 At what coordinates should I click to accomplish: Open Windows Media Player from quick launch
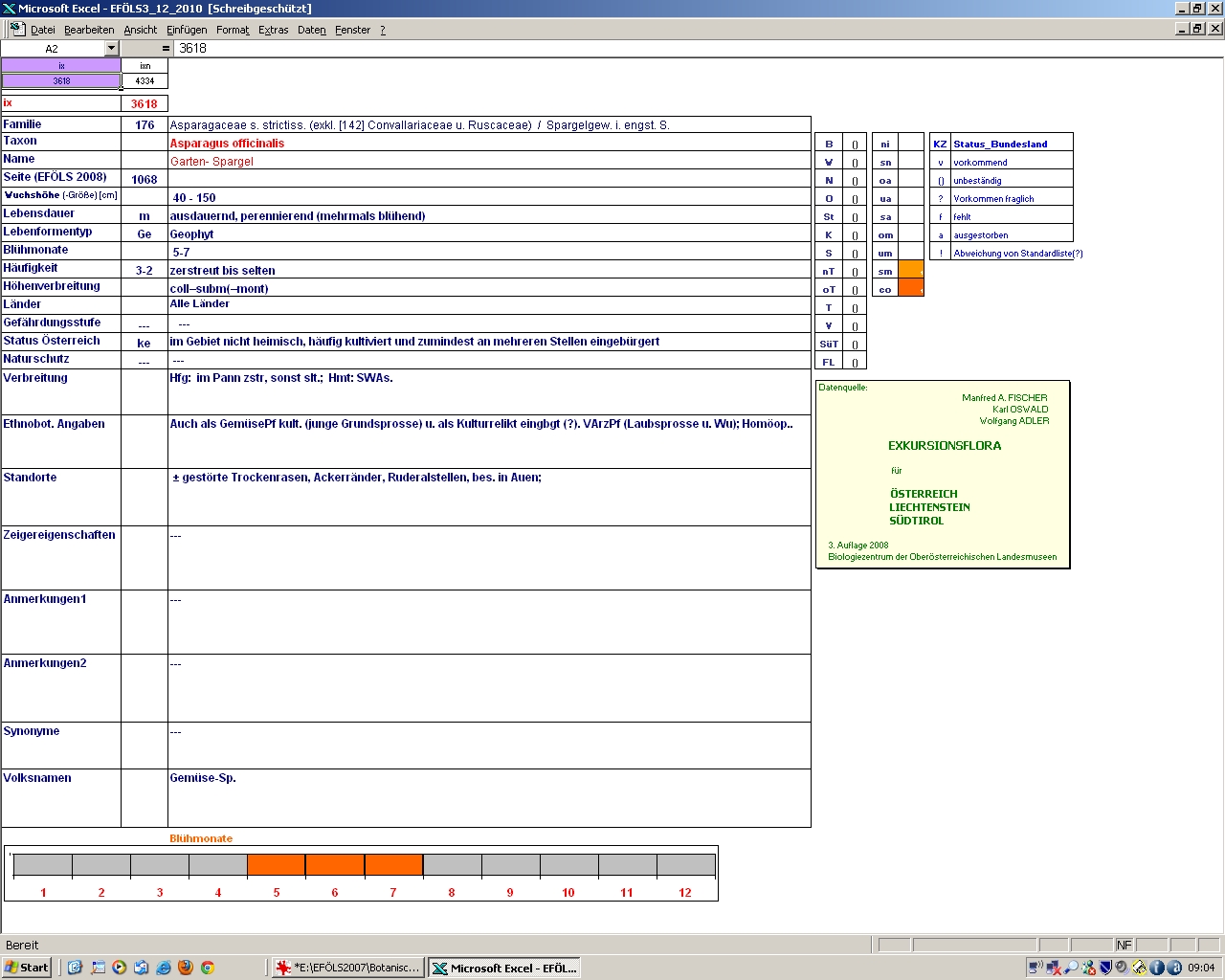[119, 968]
